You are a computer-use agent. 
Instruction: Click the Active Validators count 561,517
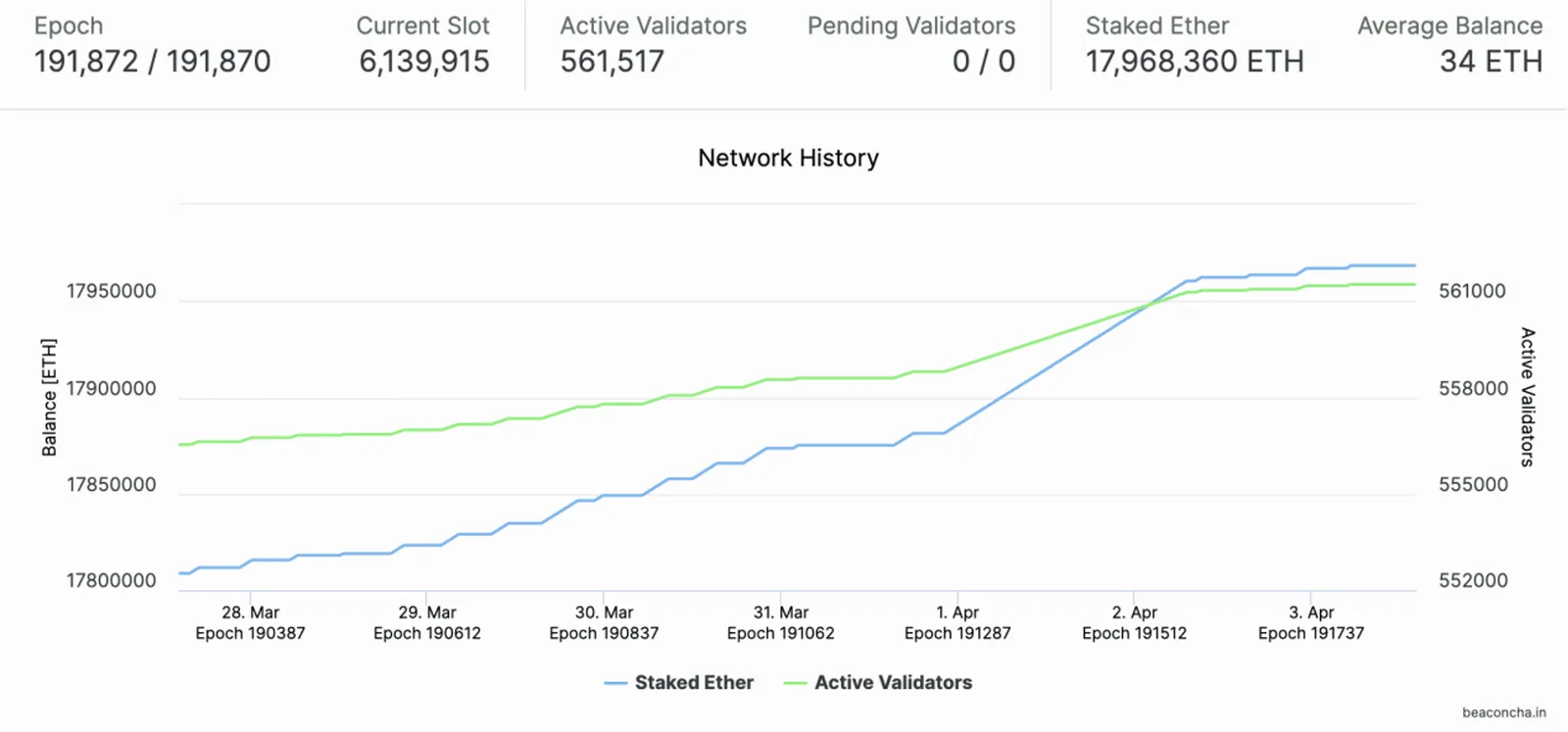pos(612,62)
